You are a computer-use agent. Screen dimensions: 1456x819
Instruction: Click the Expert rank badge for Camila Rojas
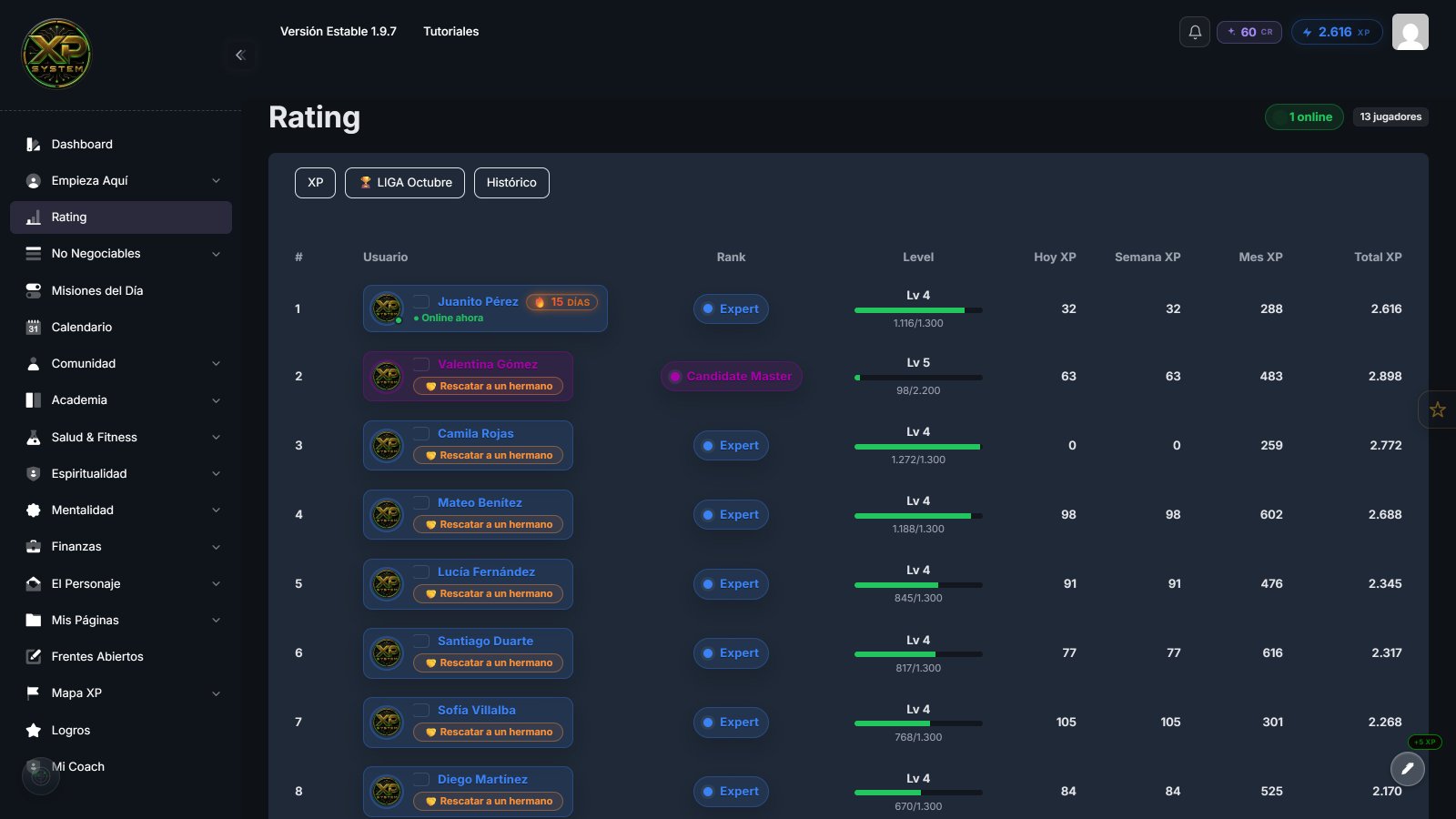[x=731, y=445]
